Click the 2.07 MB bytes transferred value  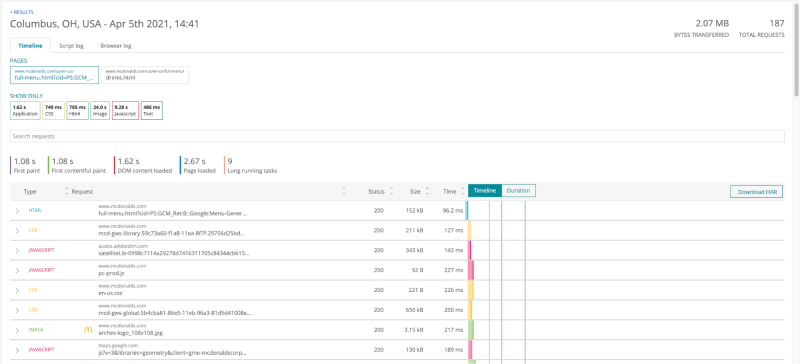(x=712, y=23)
